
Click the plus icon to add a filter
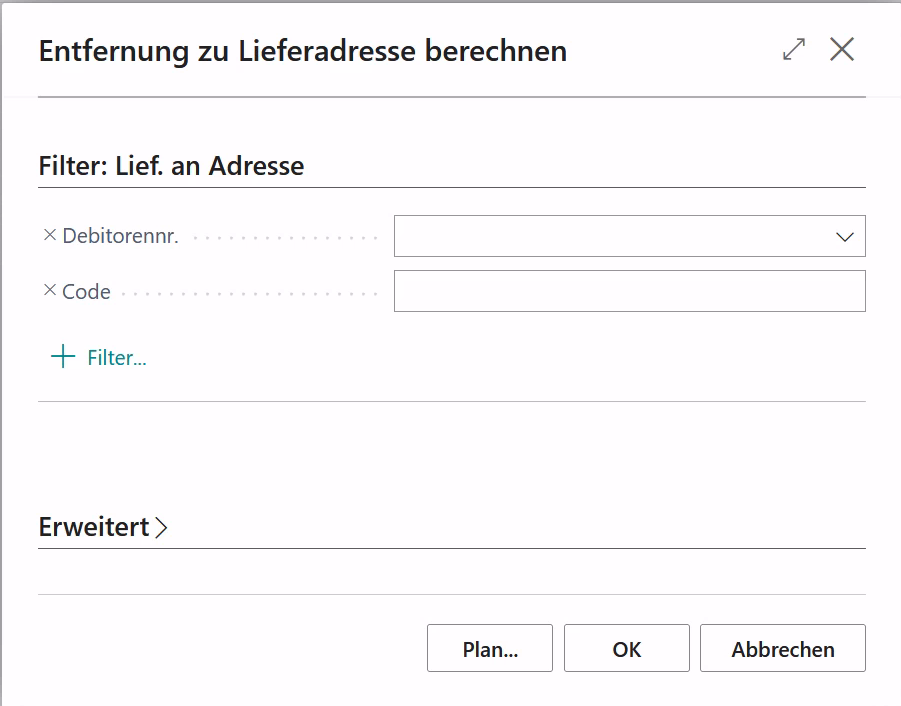[63, 357]
